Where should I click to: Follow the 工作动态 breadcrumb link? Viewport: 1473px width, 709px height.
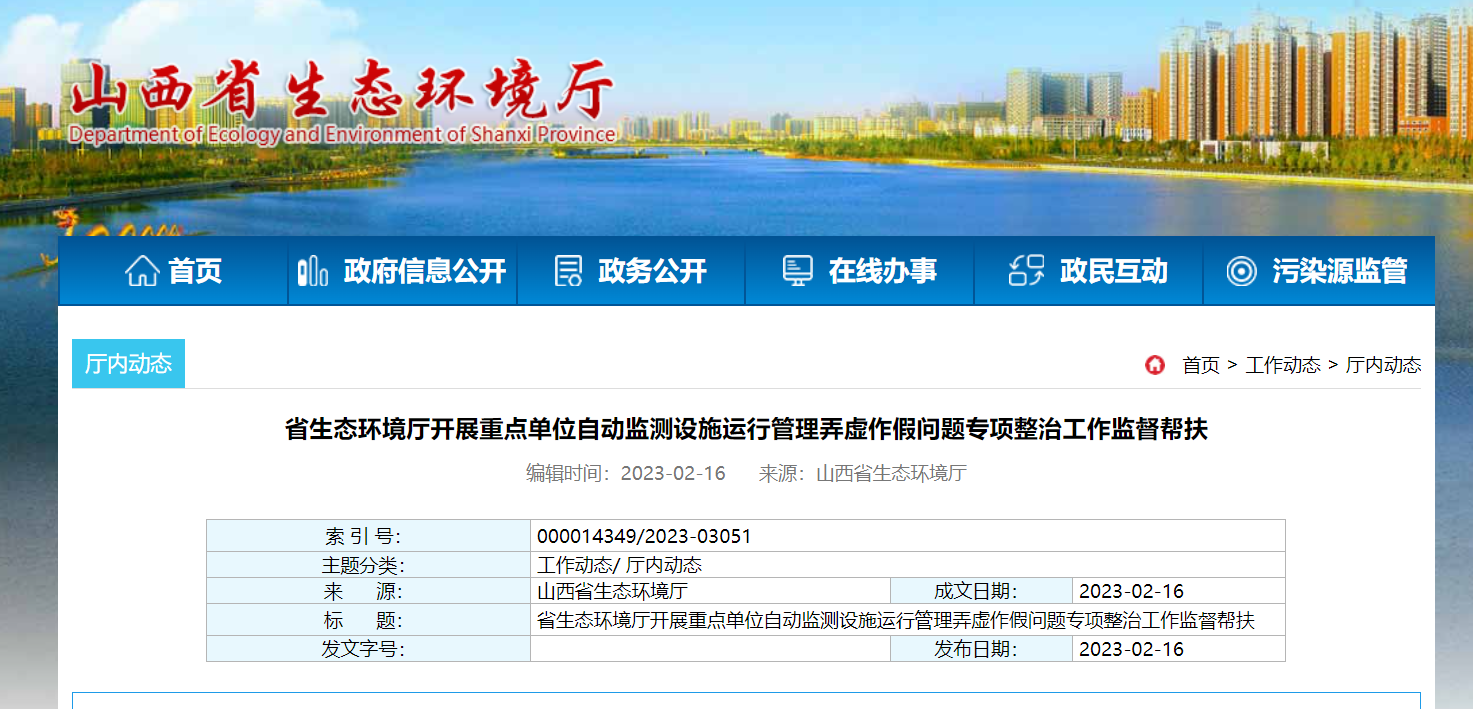point(1283,365)
